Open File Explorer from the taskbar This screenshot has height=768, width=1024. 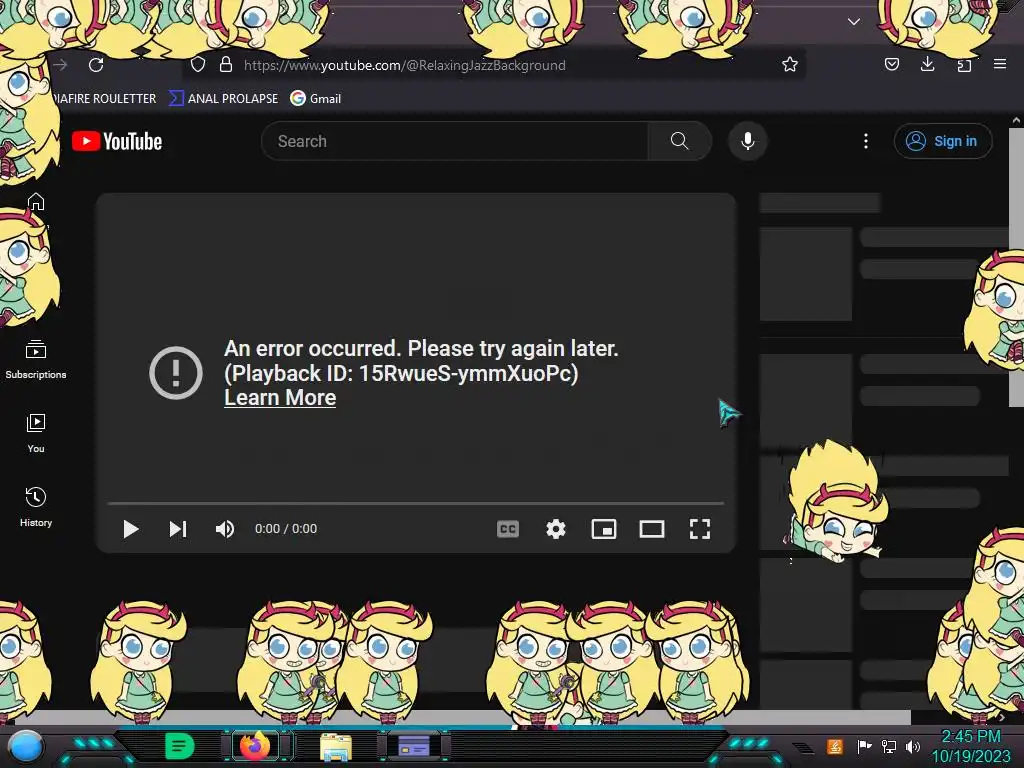[x=336, y=746]
